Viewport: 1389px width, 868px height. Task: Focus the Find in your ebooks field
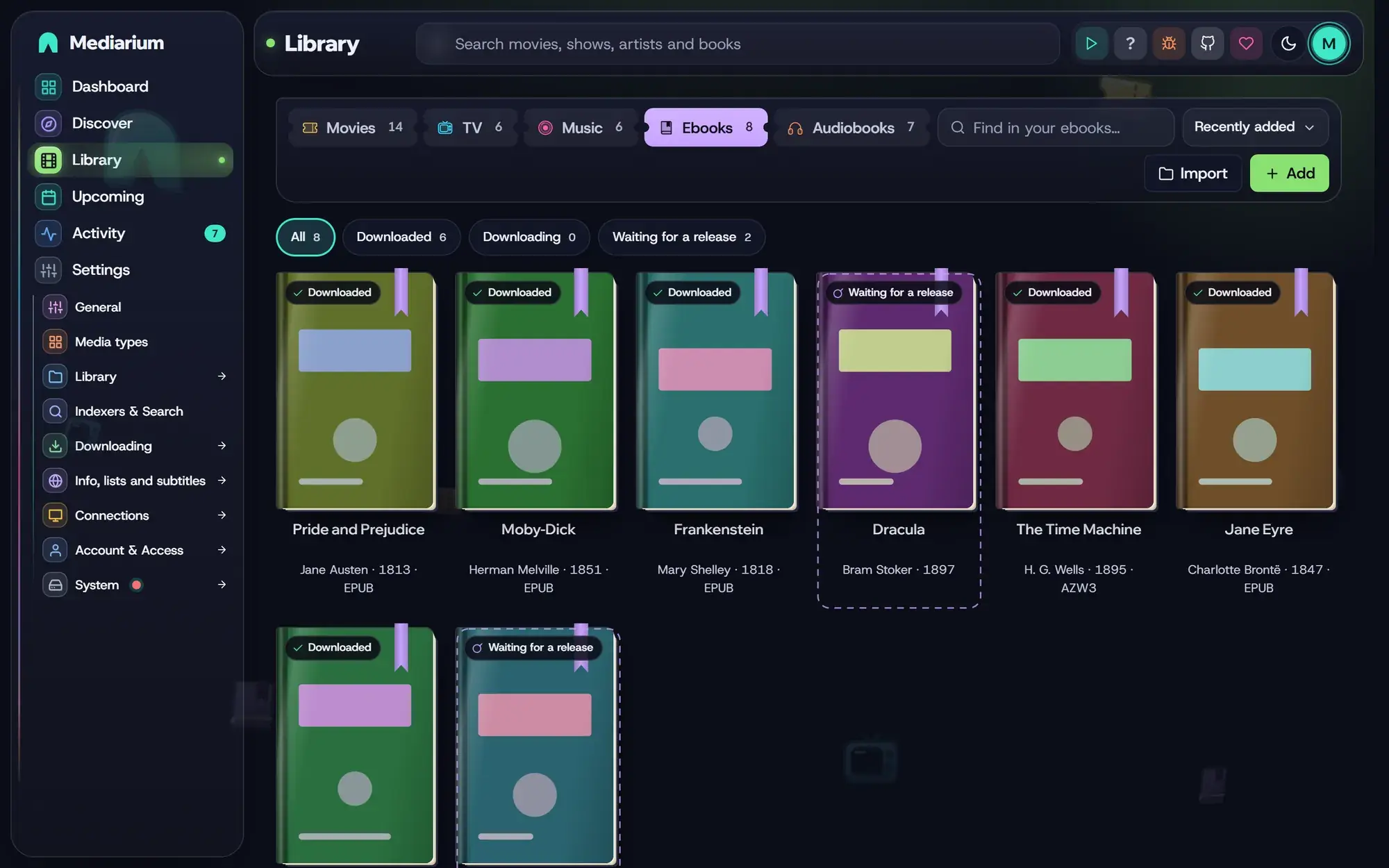1056,128
